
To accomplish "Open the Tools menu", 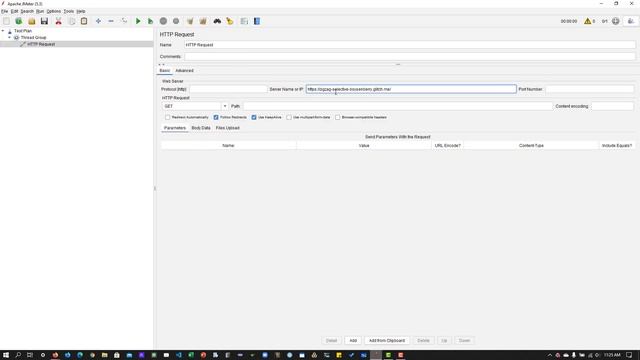I will click(69, 11).
